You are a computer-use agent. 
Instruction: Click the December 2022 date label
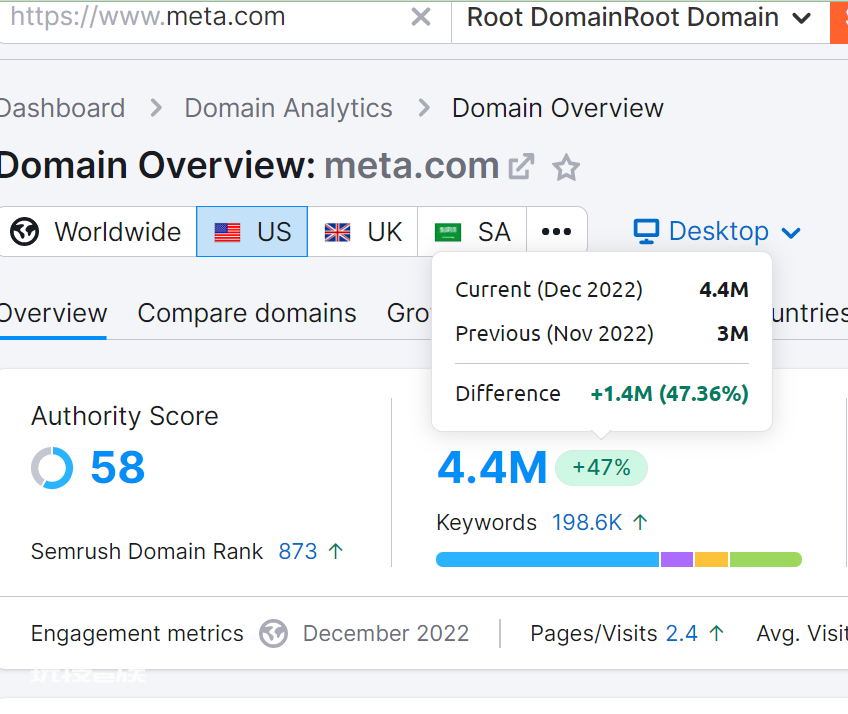(386, 633)
